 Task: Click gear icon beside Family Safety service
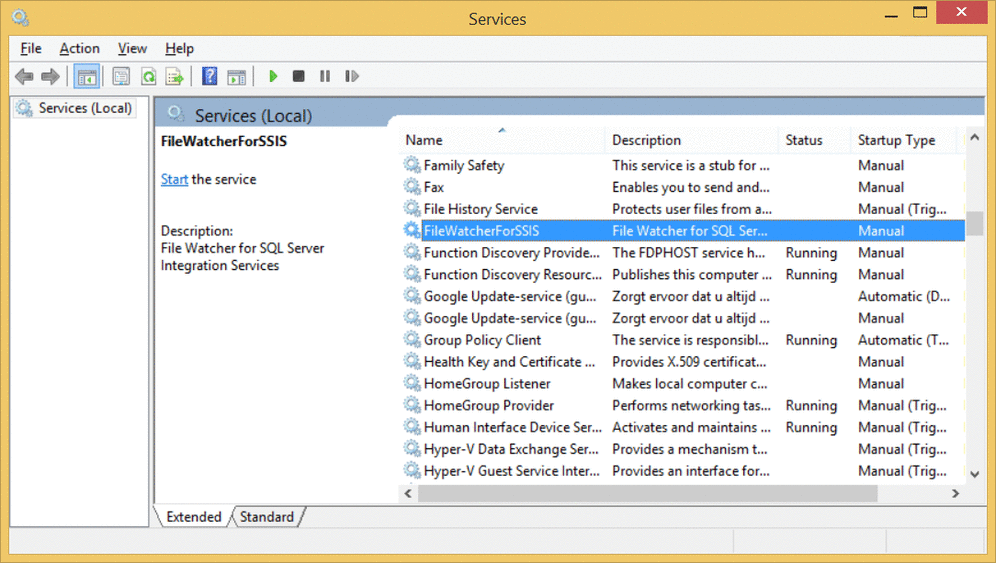click(x=412, y=165)
